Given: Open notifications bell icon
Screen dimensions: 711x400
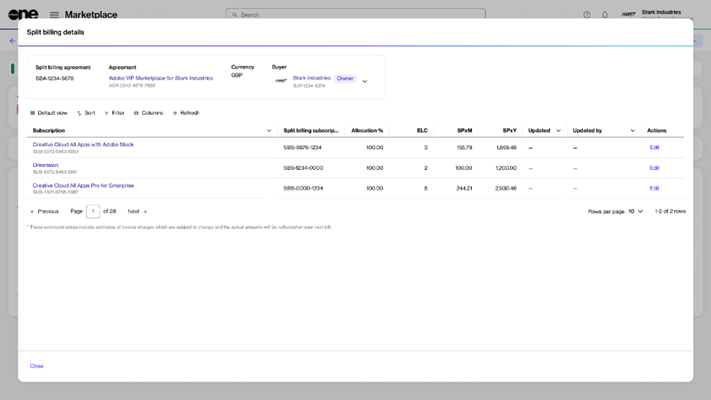Looking at the screenshot, I should point(605,15).
